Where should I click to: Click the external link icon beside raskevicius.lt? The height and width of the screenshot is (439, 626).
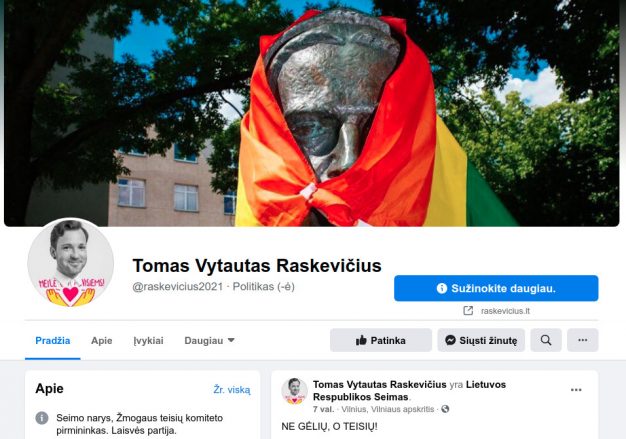468,310
